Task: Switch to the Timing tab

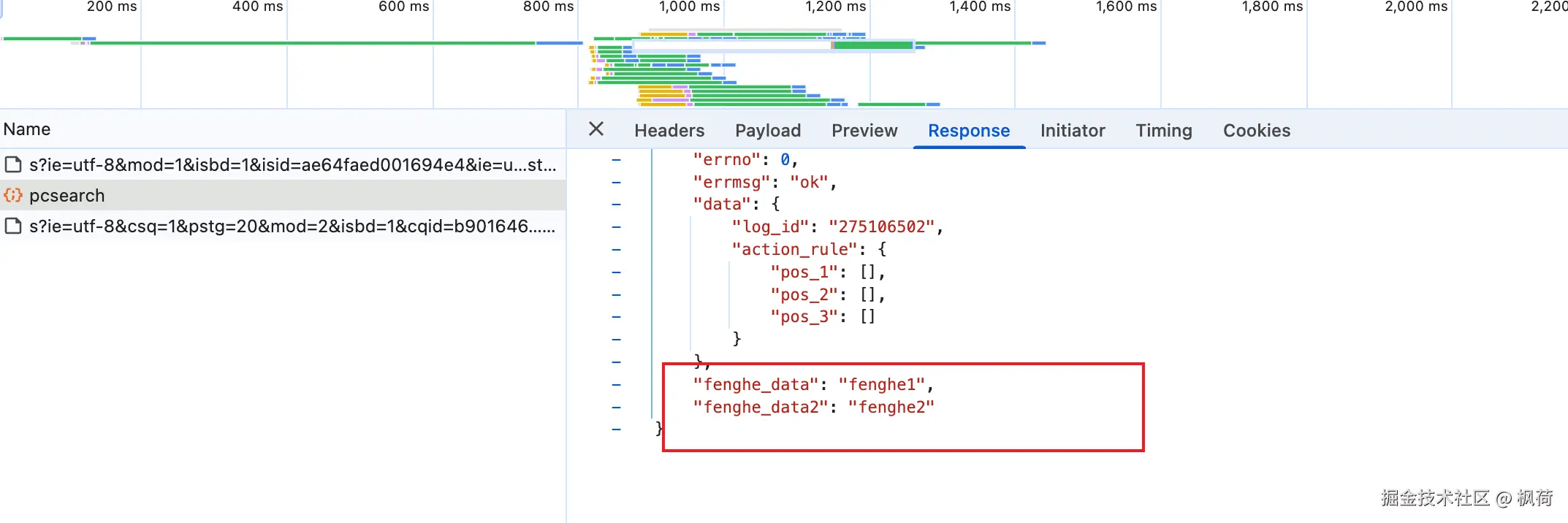Action: [x=1164, y=130]
